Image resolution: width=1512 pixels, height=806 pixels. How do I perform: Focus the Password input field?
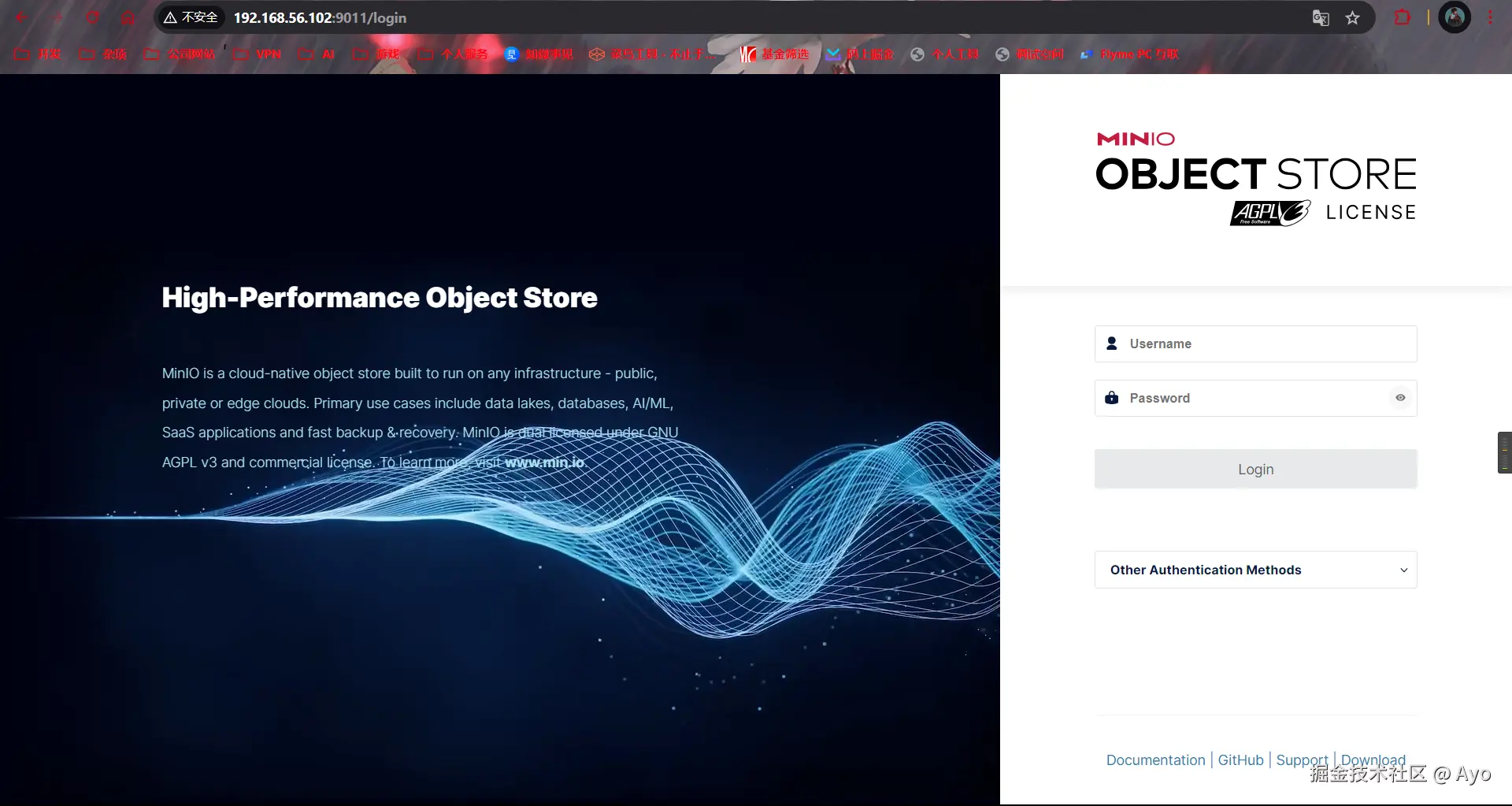1256,398
